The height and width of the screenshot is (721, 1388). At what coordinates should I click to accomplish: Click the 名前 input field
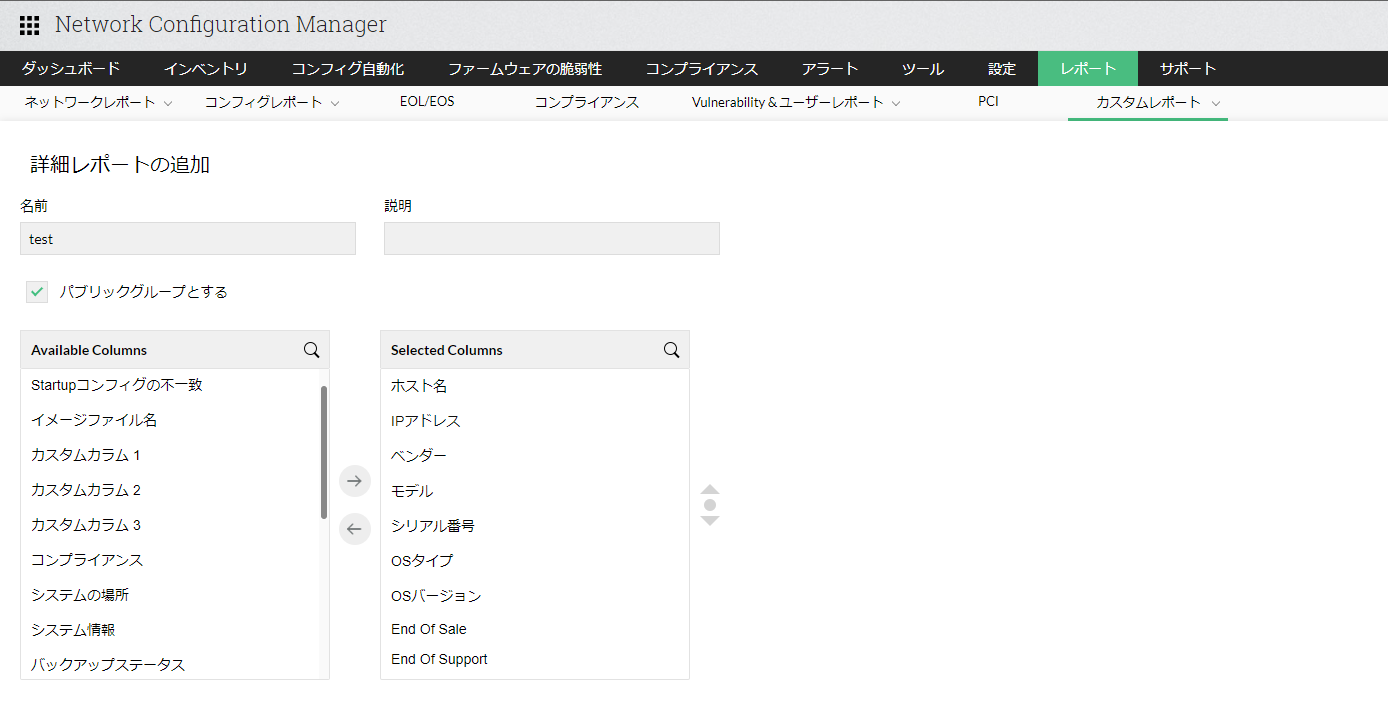tap(188, 239)
